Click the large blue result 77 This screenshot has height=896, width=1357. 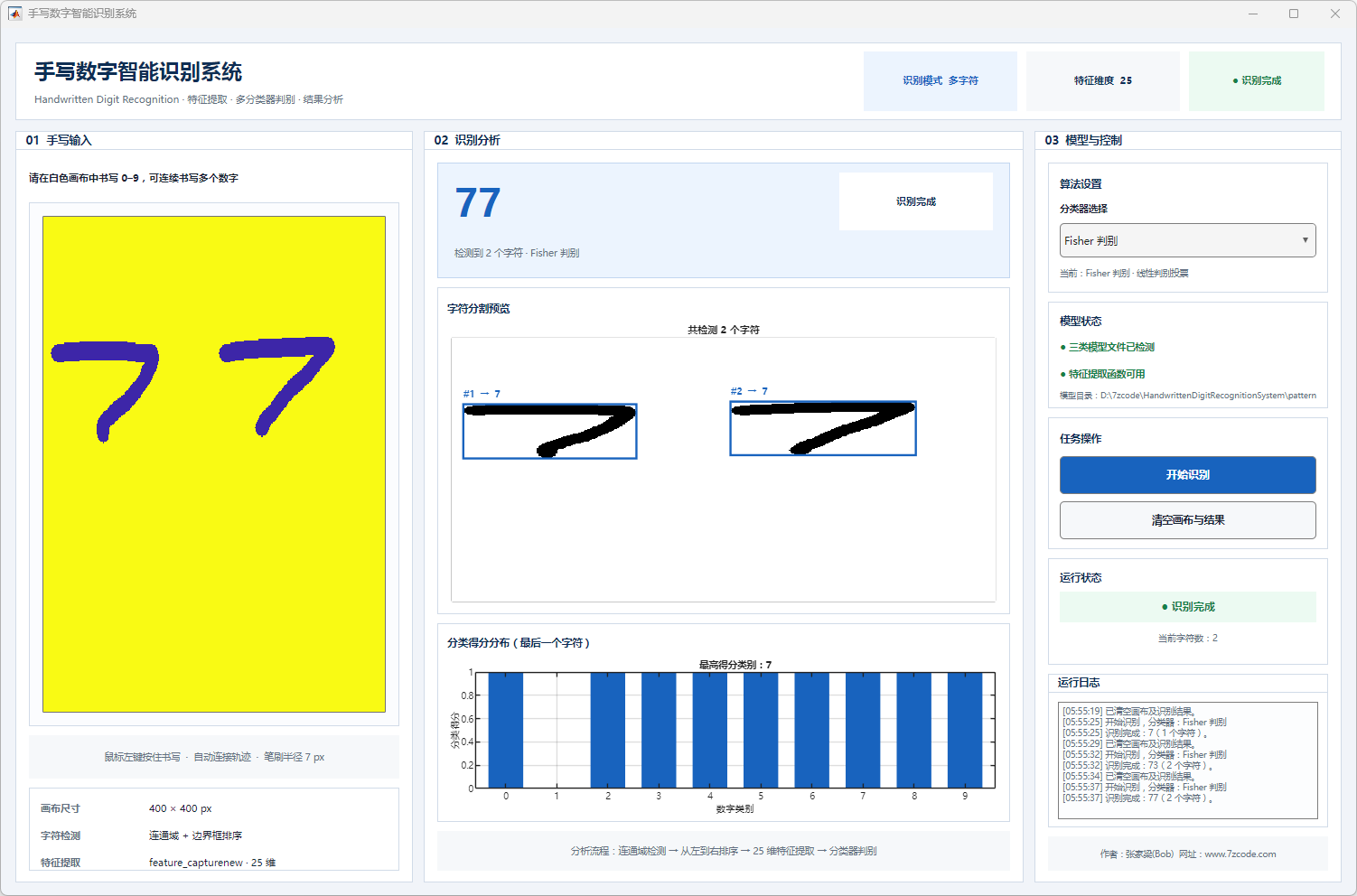pos(478,202)
